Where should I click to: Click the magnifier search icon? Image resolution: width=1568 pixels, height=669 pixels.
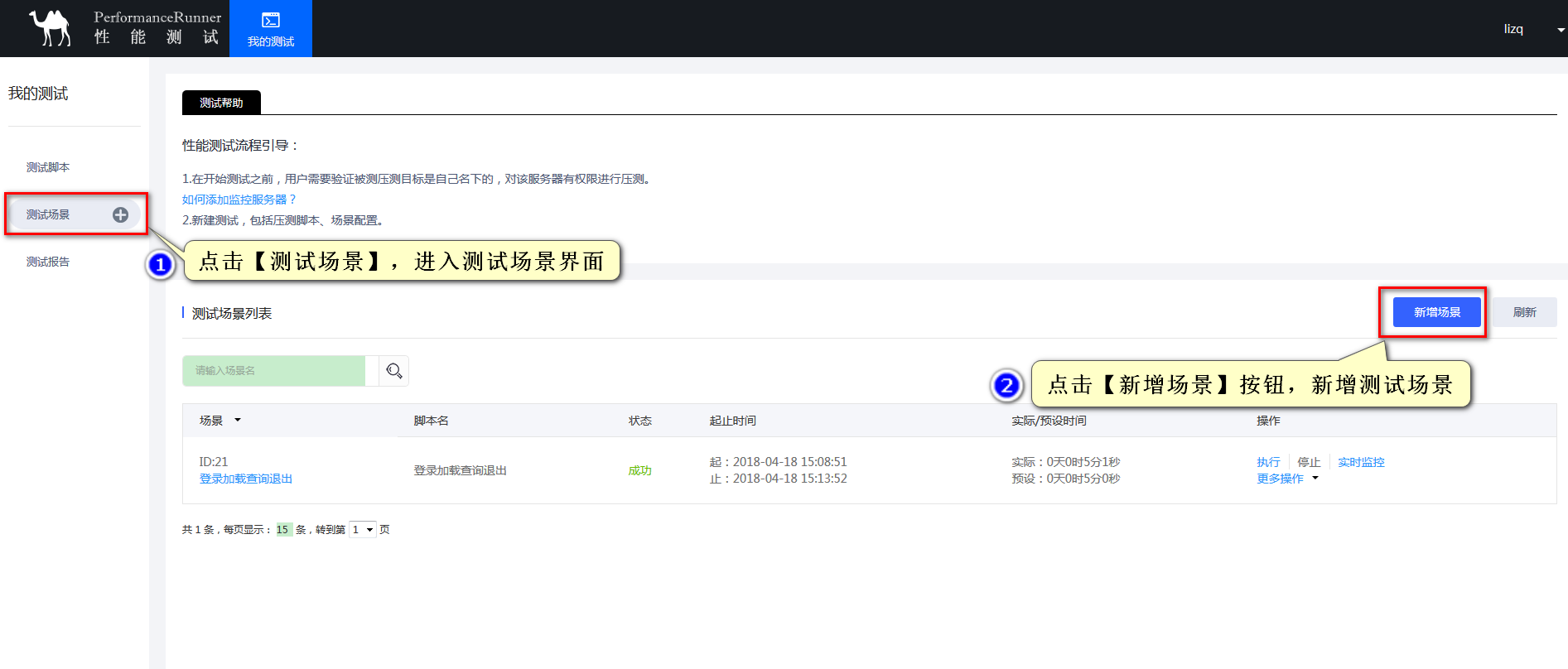click(x=394, y=371)
